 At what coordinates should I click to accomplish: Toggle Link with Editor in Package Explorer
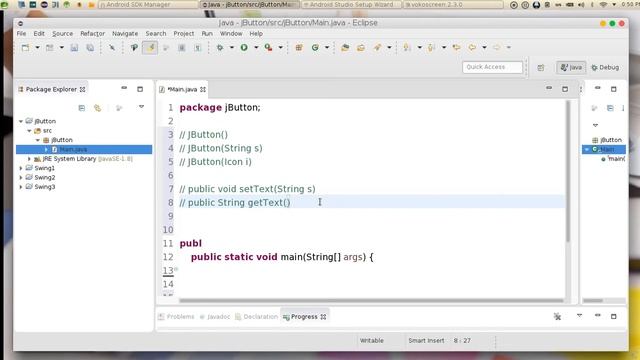[98, 108]
